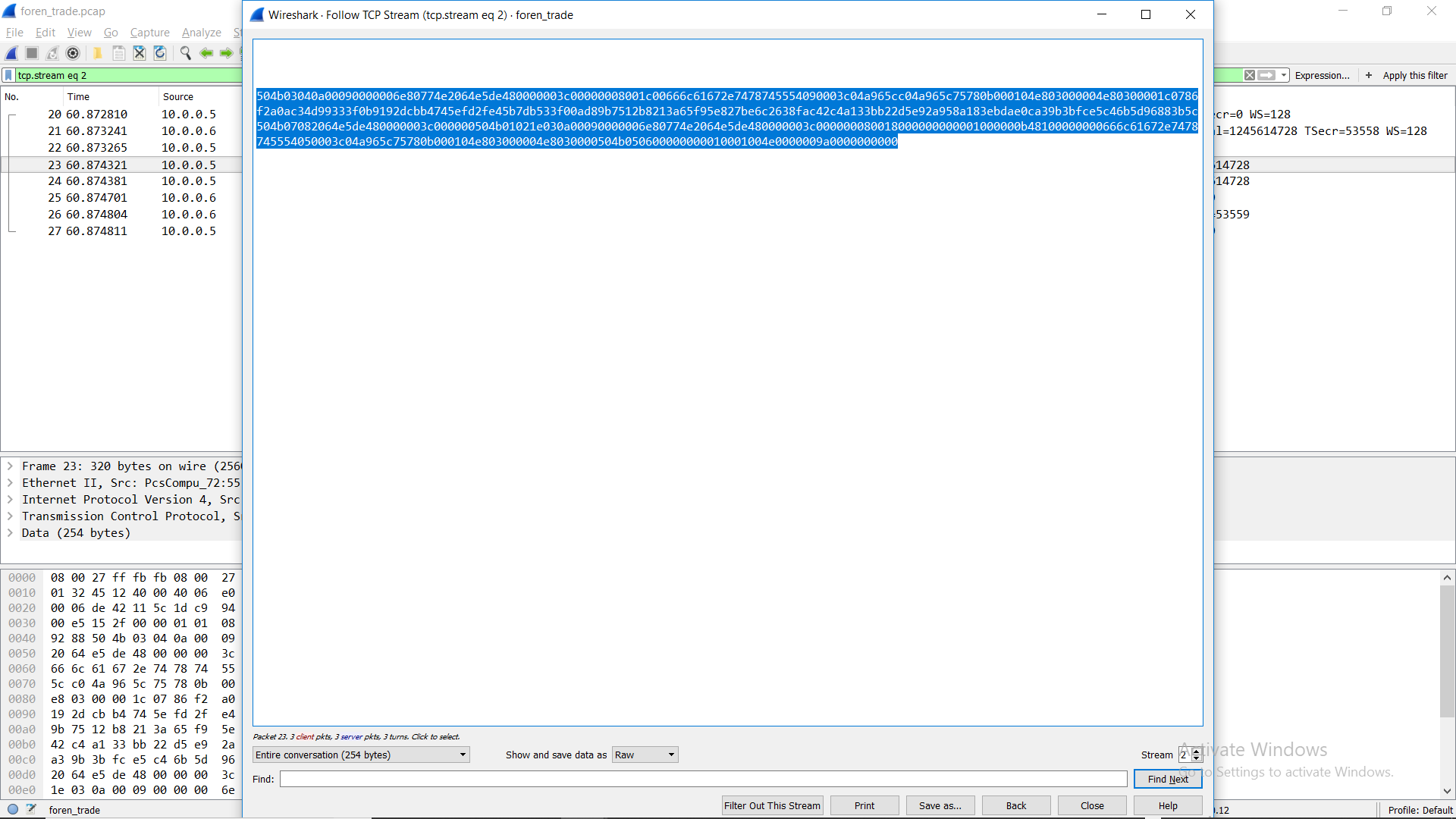
Task: Expand Transmission Control Protocol details
Action: pyautogui.click(x=11, y=516)
